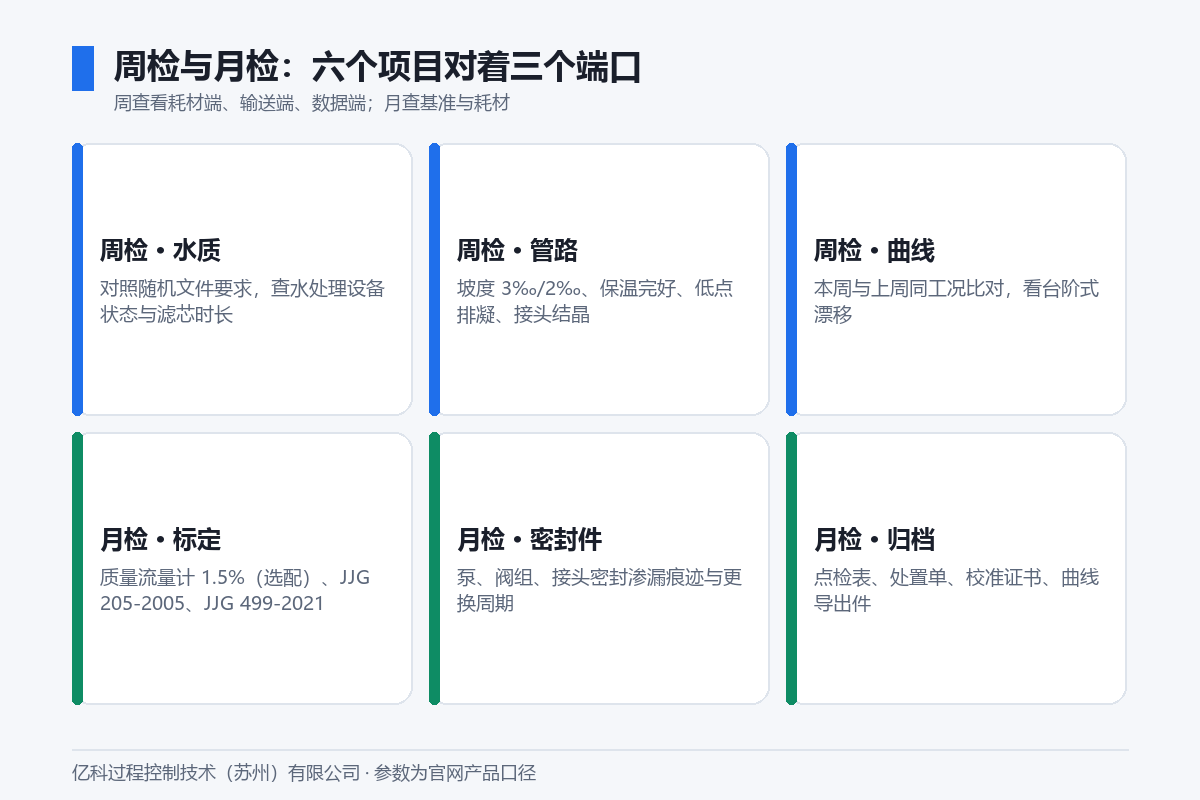Select the subtitle 周查看耗材端、输送端、数据端

pyautogui.click(x=241, y=103)
